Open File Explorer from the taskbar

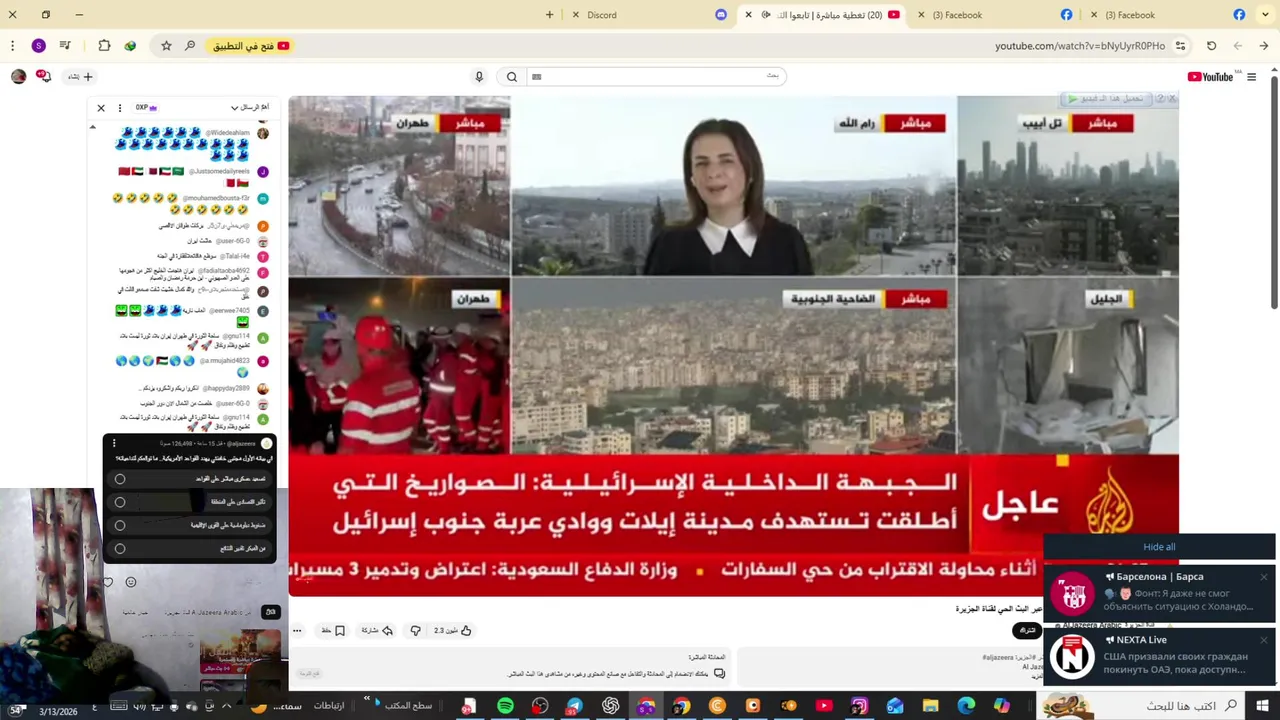point(931,706)
